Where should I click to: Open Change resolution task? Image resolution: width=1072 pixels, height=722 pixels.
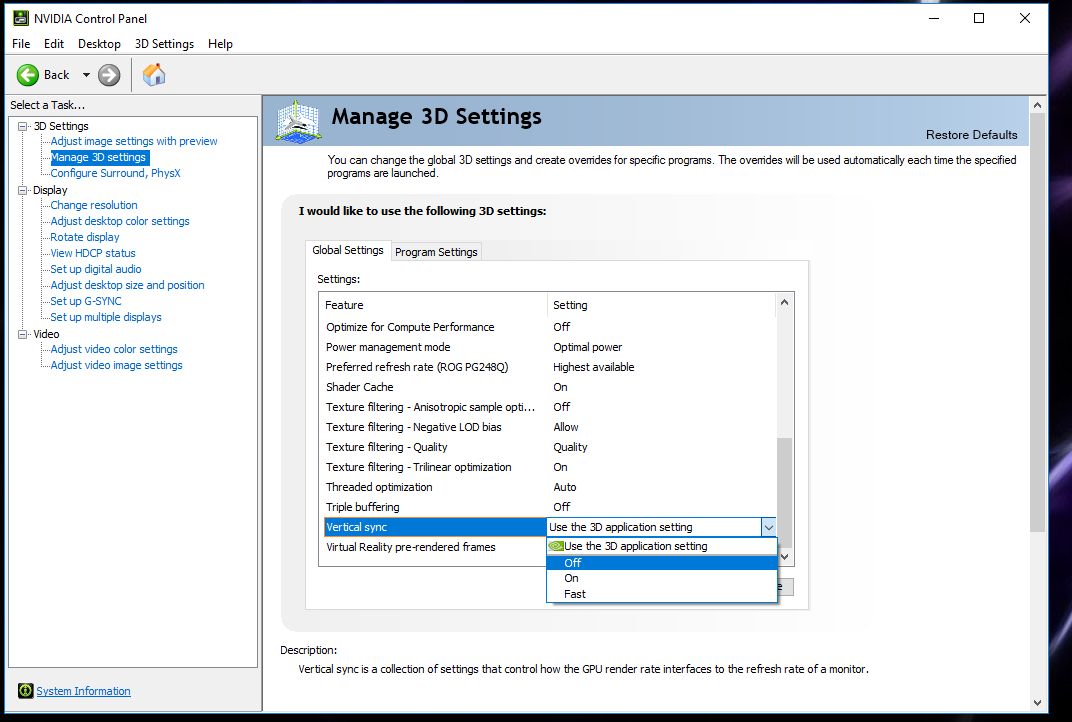[x=94, y=205]
